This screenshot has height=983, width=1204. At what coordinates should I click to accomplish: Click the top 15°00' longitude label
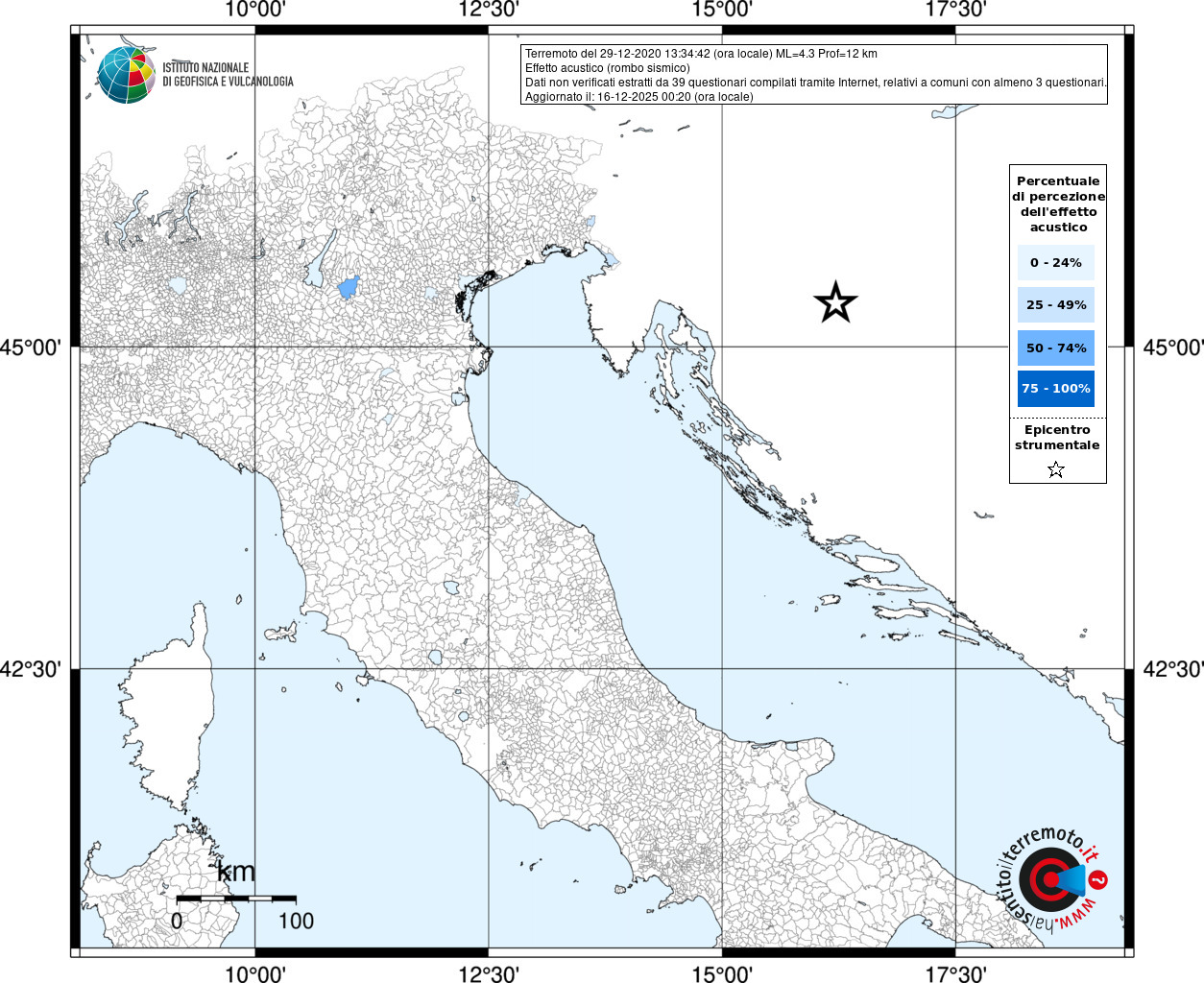tap(722, 10)
